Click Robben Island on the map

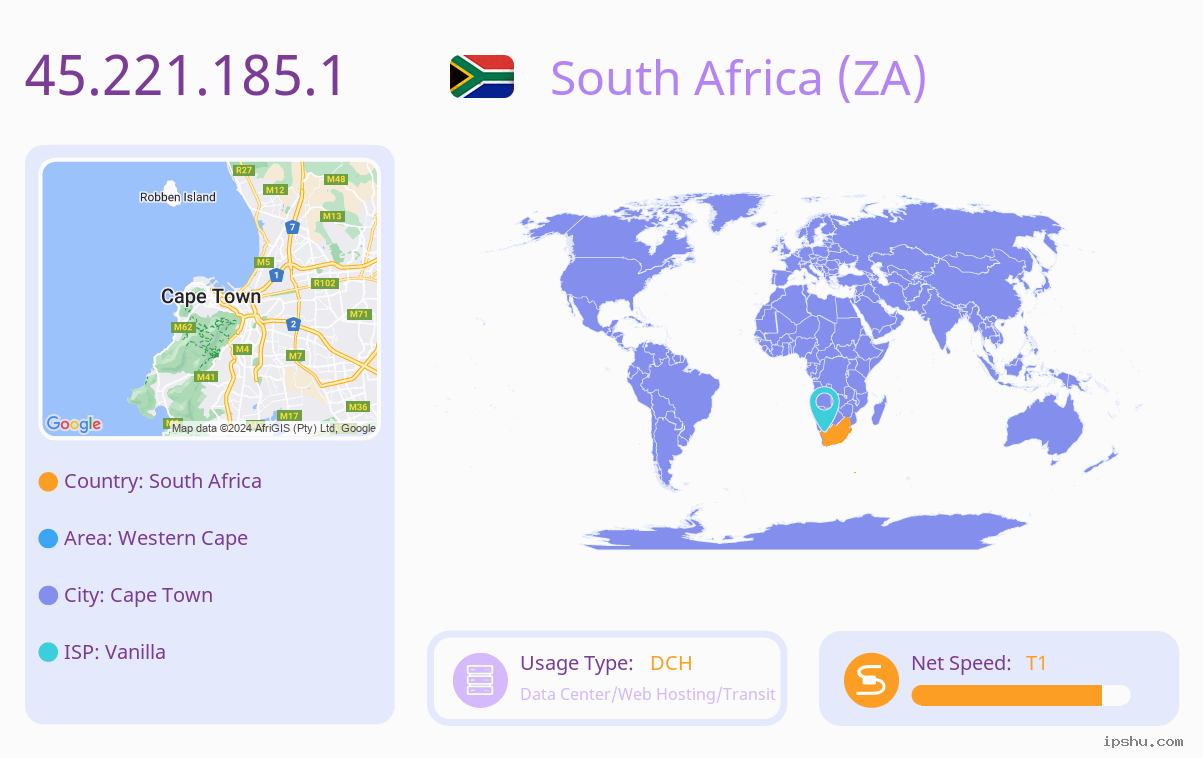tap(178, 197)
